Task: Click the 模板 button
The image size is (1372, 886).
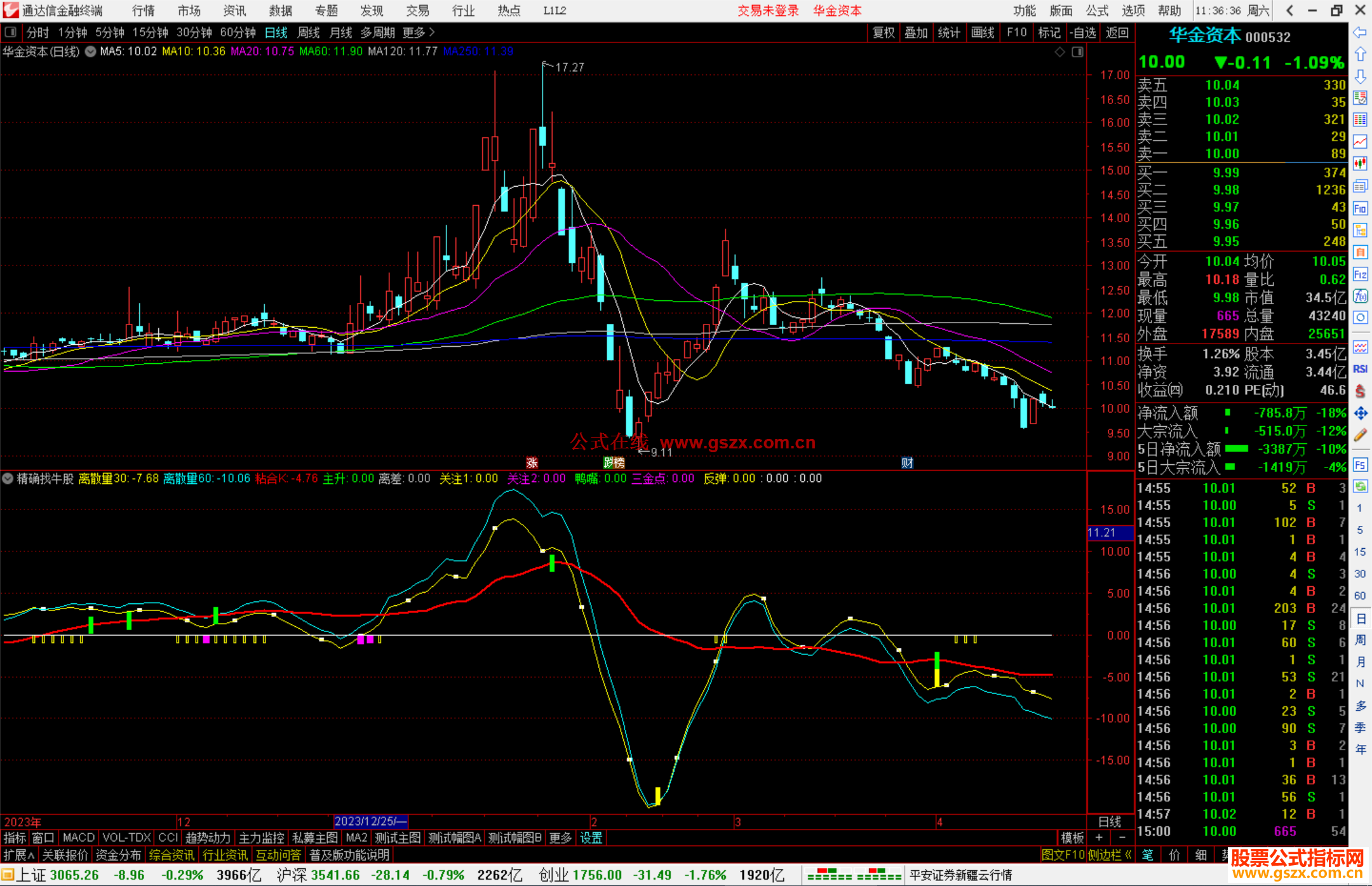Action: click(1072, 838)
